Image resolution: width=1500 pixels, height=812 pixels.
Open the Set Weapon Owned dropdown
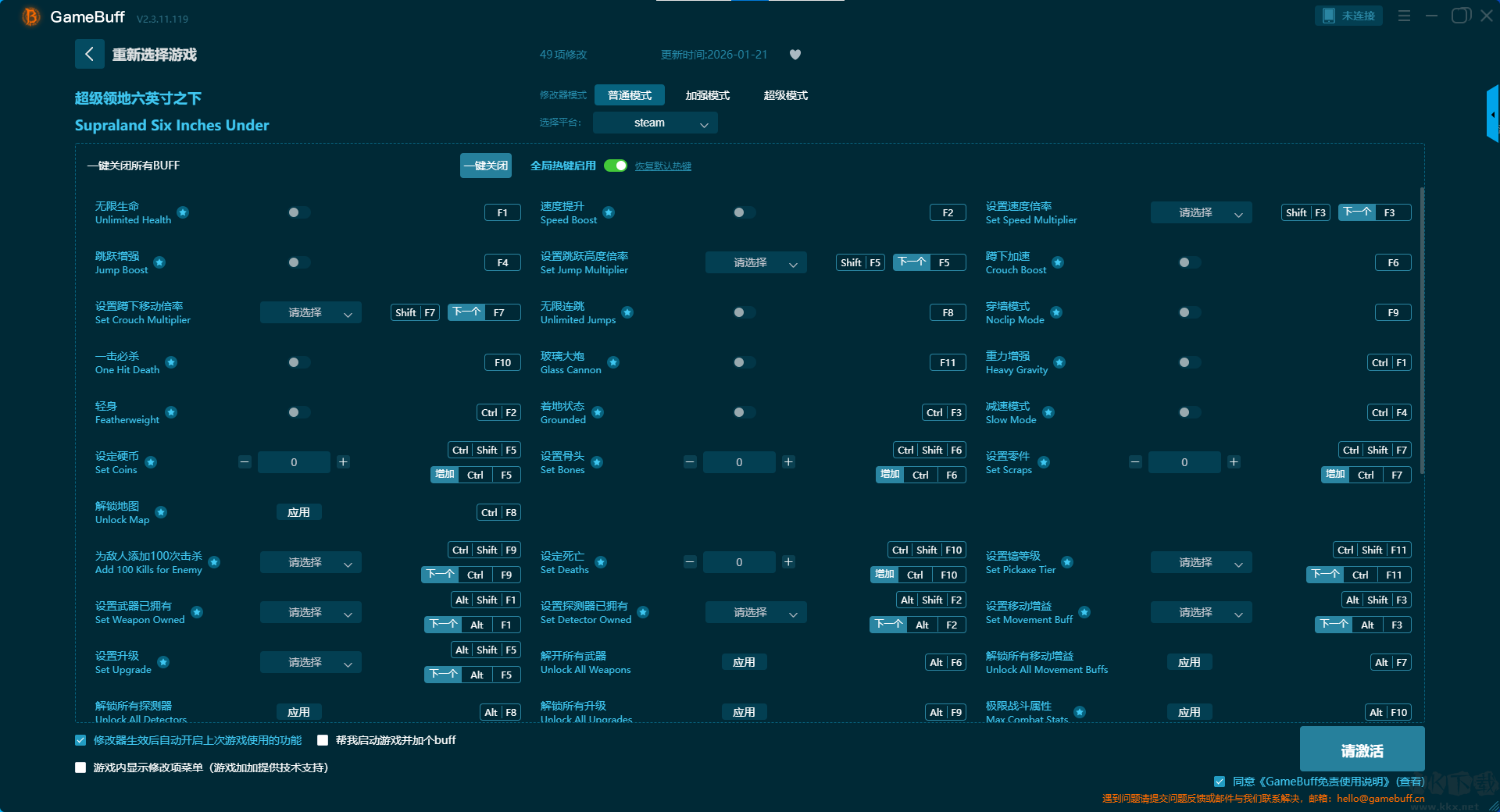311,612
